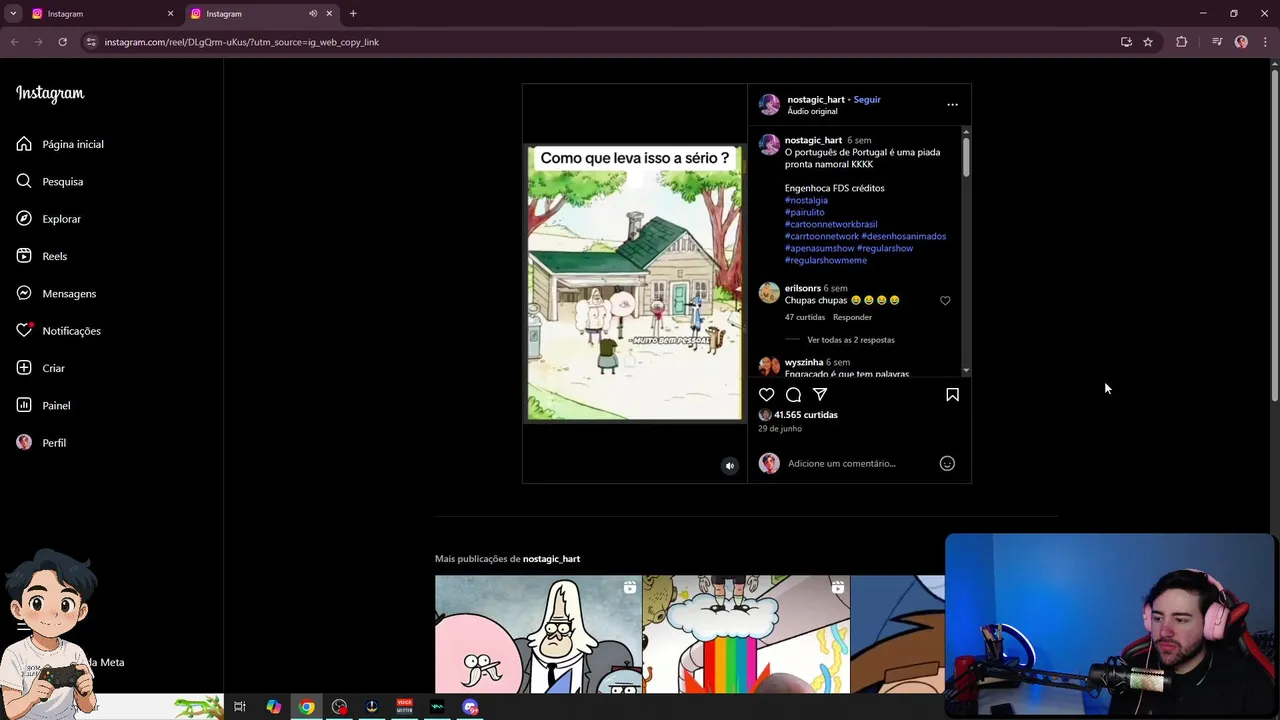The height and width of the screenshot is (720, 1280).
Task: Open the #pairulito hashtag
Action: click(805, 212)
